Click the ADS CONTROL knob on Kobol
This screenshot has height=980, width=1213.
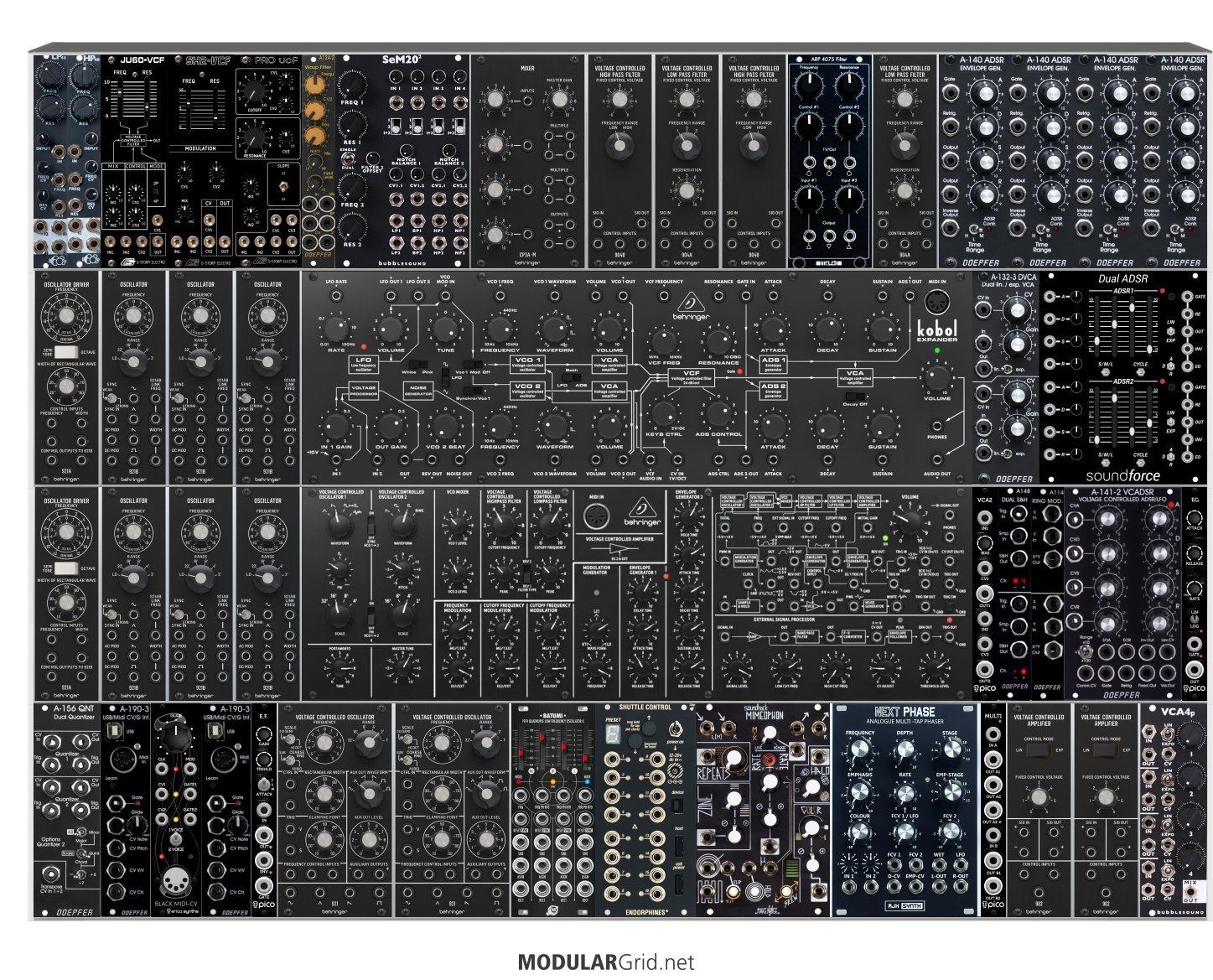point(718,412)
